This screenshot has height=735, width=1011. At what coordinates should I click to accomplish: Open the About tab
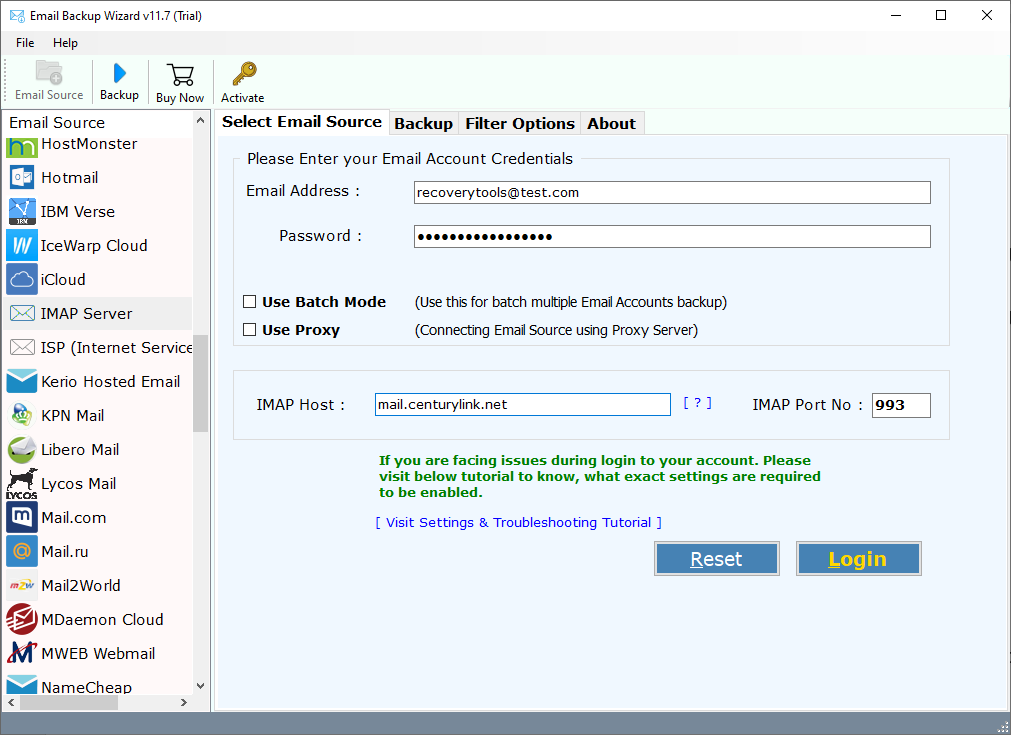(x=611, y=124)
